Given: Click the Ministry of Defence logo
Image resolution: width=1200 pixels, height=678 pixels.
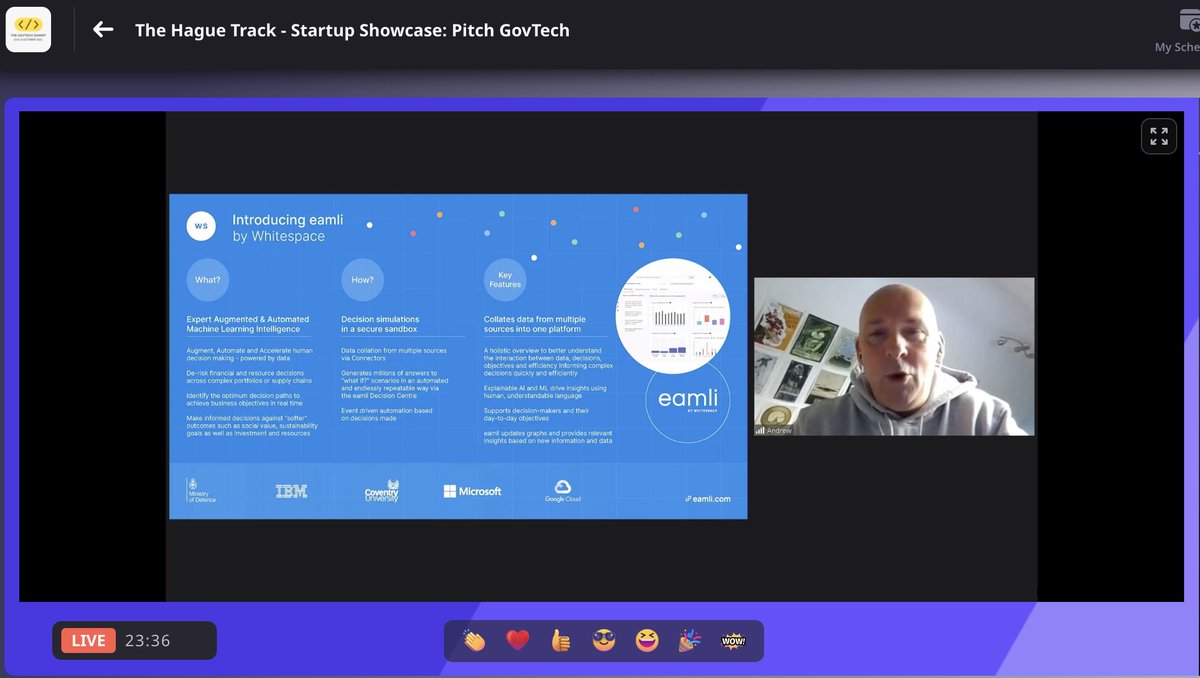Looking at the screenshot, I should (x=202, y=490).
